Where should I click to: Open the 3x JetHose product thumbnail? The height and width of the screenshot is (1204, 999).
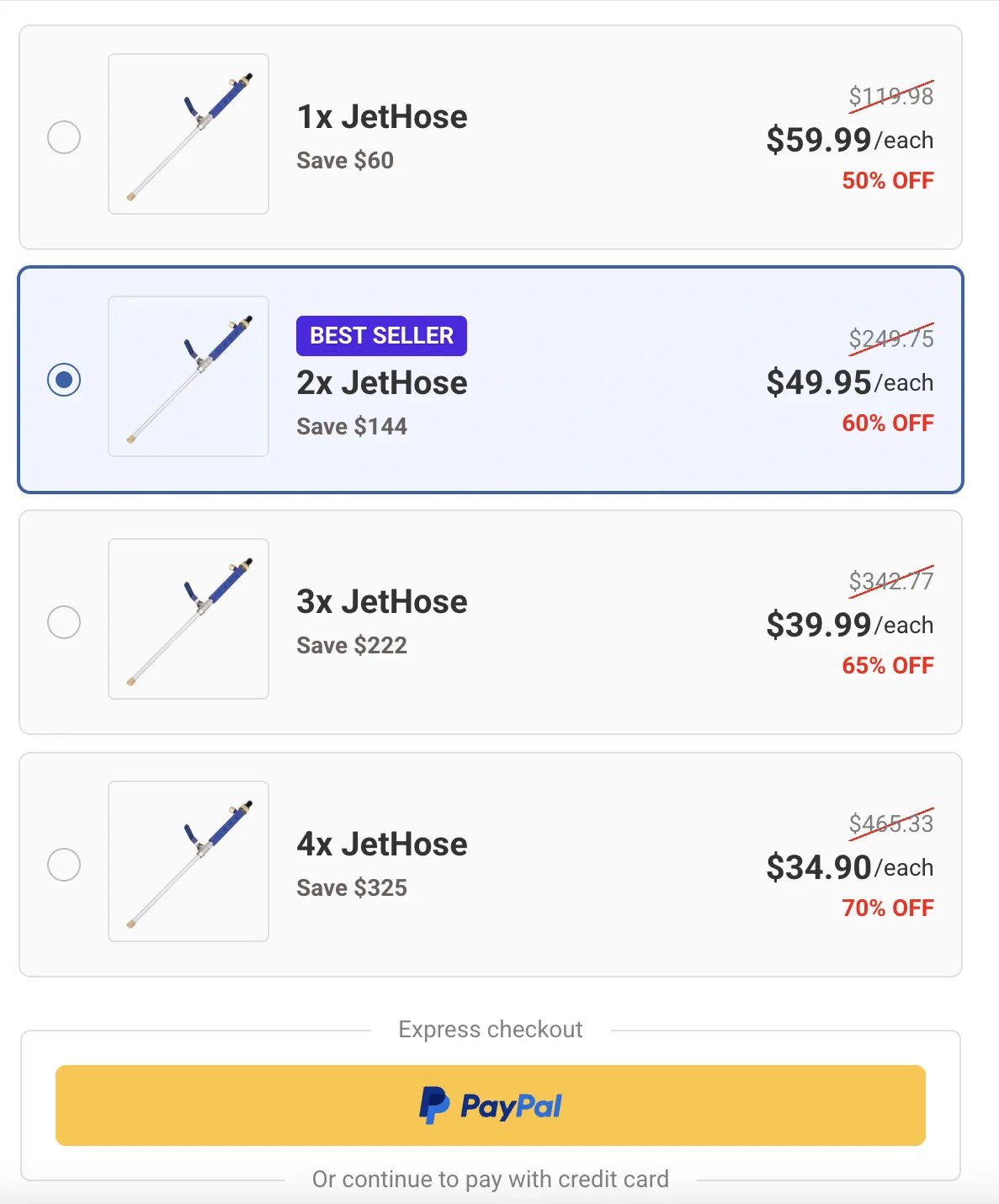189,619
